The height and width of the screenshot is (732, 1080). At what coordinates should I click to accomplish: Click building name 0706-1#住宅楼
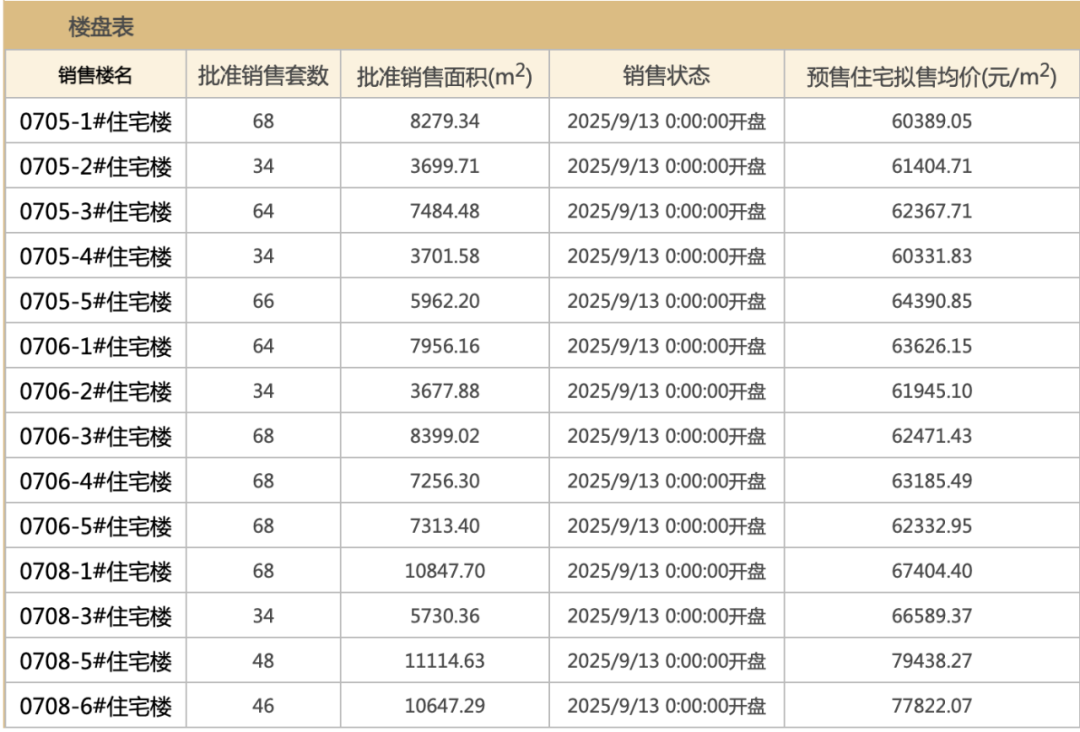tap(96, 347)
